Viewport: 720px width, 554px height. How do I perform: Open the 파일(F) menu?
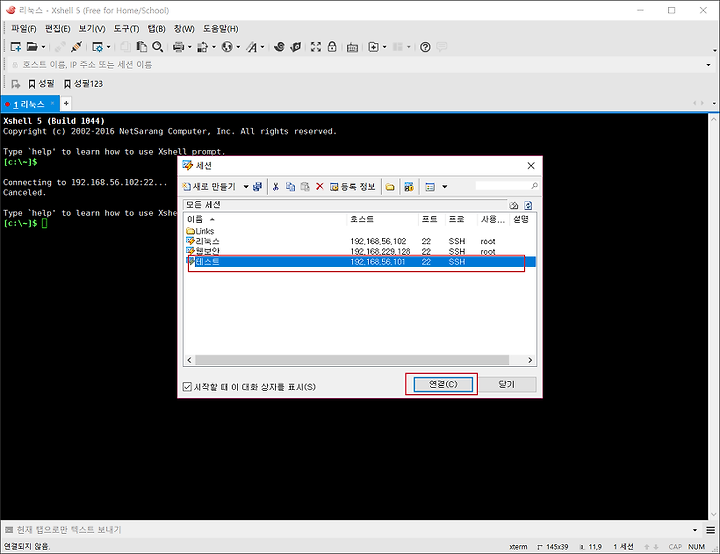coord(23,29)
